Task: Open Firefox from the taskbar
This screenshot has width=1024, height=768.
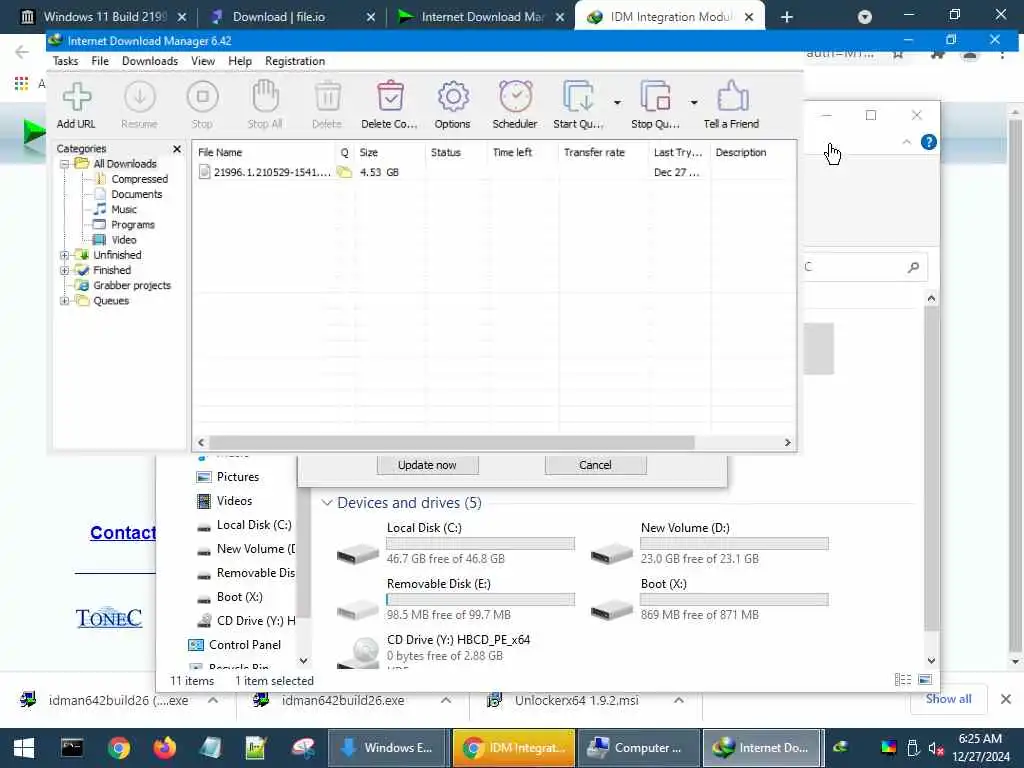Action: tap(165, 748)
